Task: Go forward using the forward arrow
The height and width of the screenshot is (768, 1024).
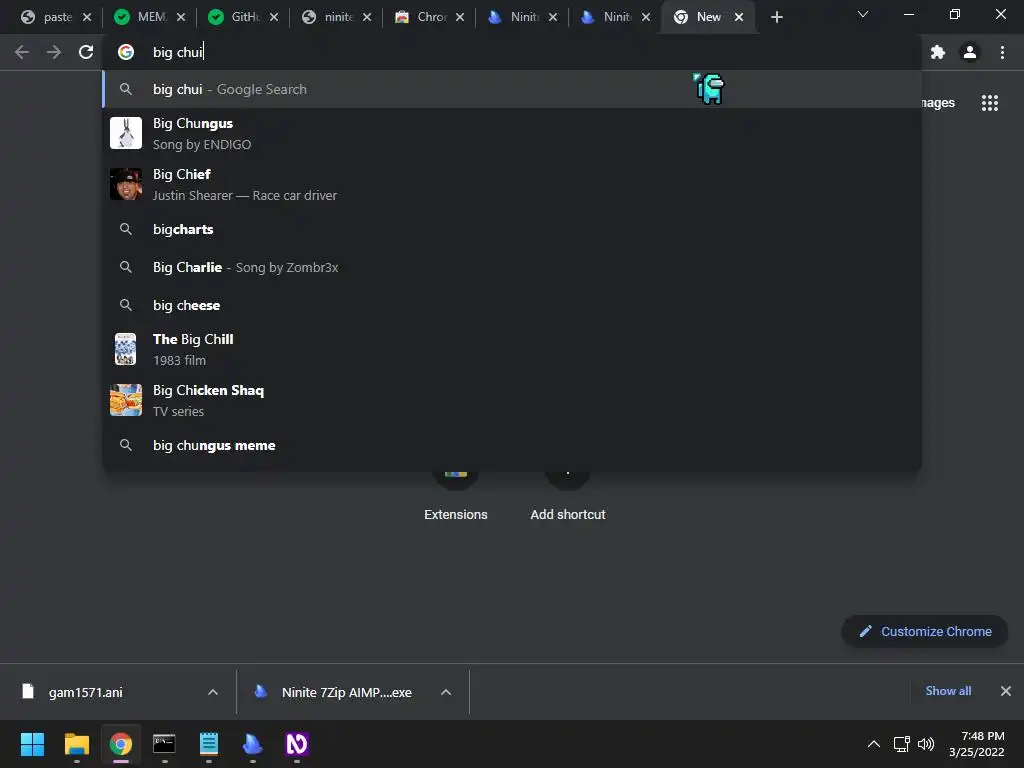Action: point(54,52)
